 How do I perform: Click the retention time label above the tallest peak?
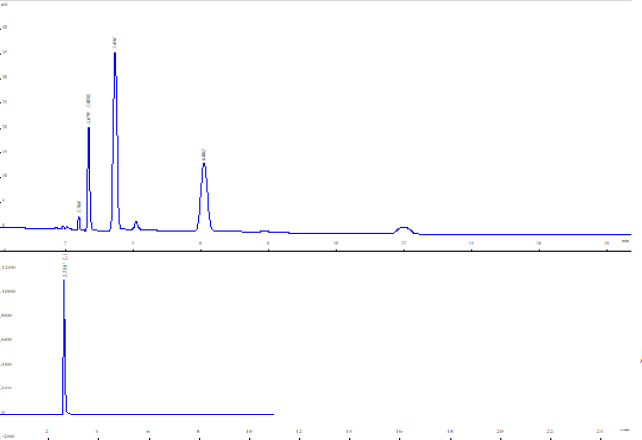point(115,42)
